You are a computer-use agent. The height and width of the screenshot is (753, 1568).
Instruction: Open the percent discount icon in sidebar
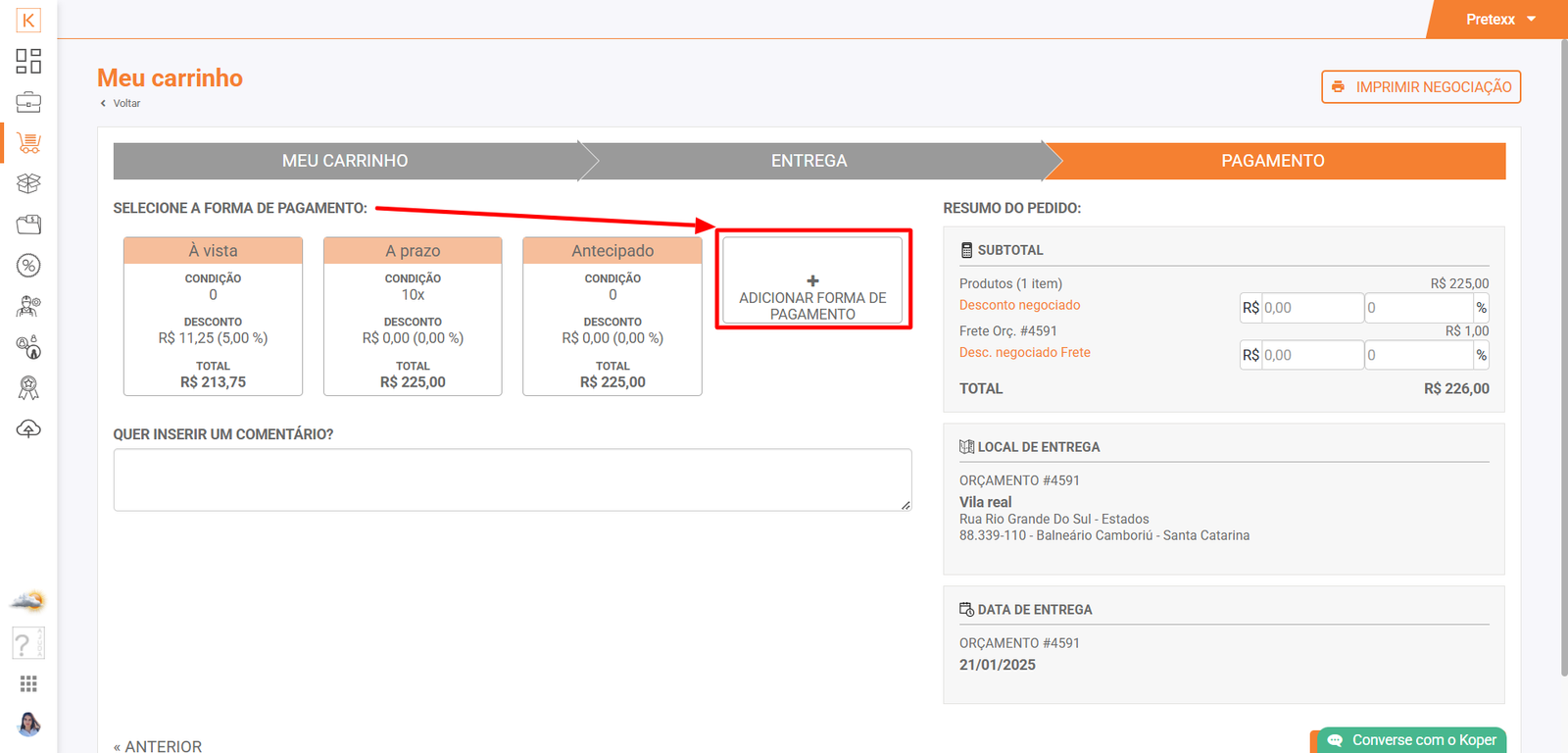[28, 266]
